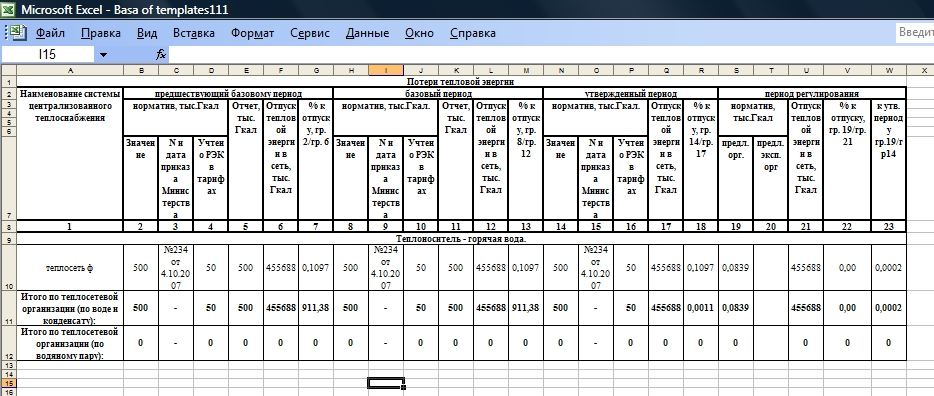Click the help question box at right
Viewport: 934px width, 396px height.
pyautogui.click(x=915, y=33)
